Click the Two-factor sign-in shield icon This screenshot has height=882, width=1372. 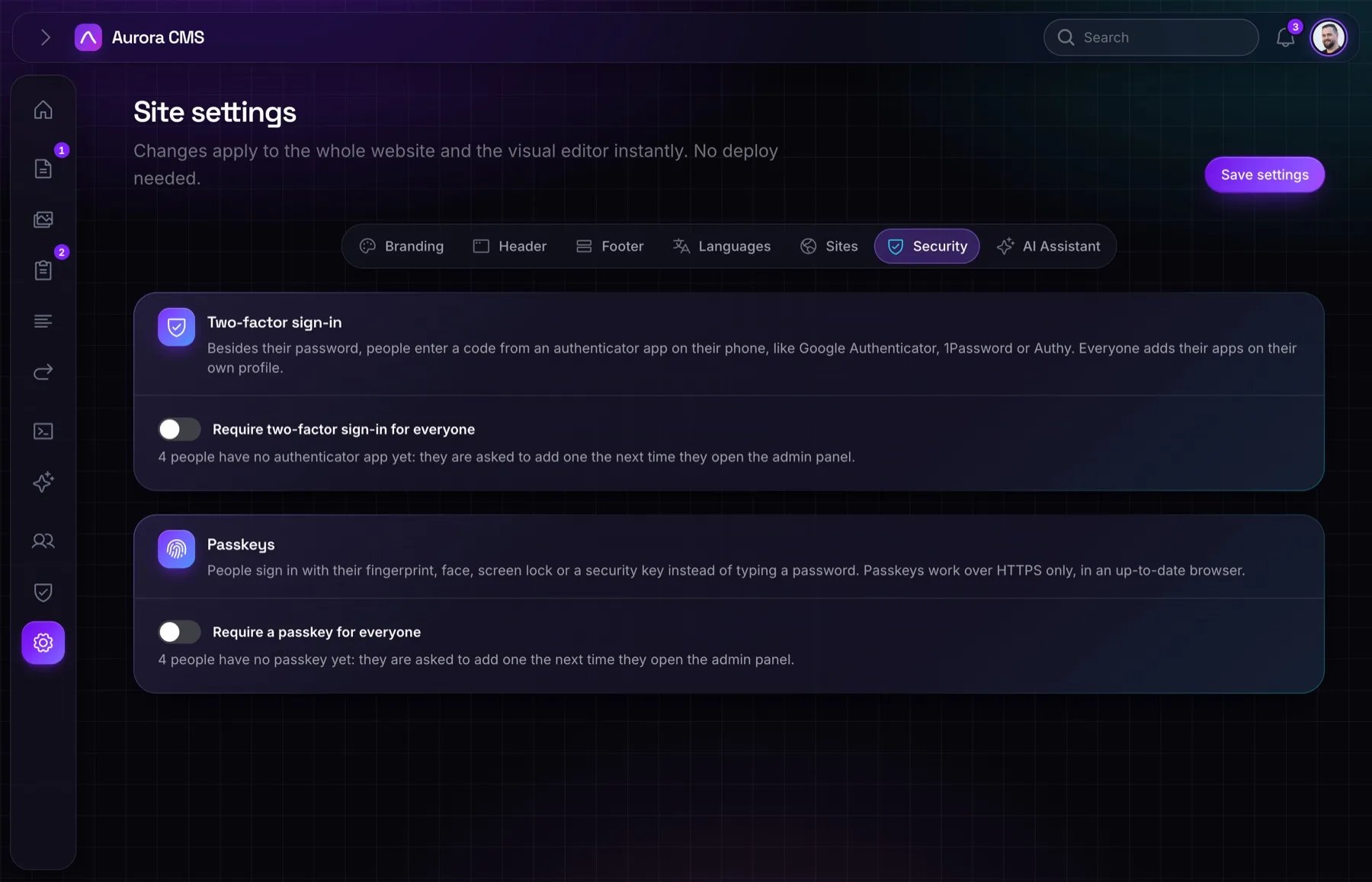pos(176,327)
